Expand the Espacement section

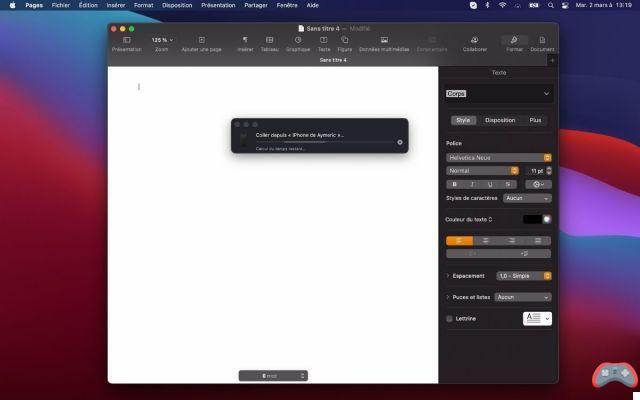click(448, 276)
